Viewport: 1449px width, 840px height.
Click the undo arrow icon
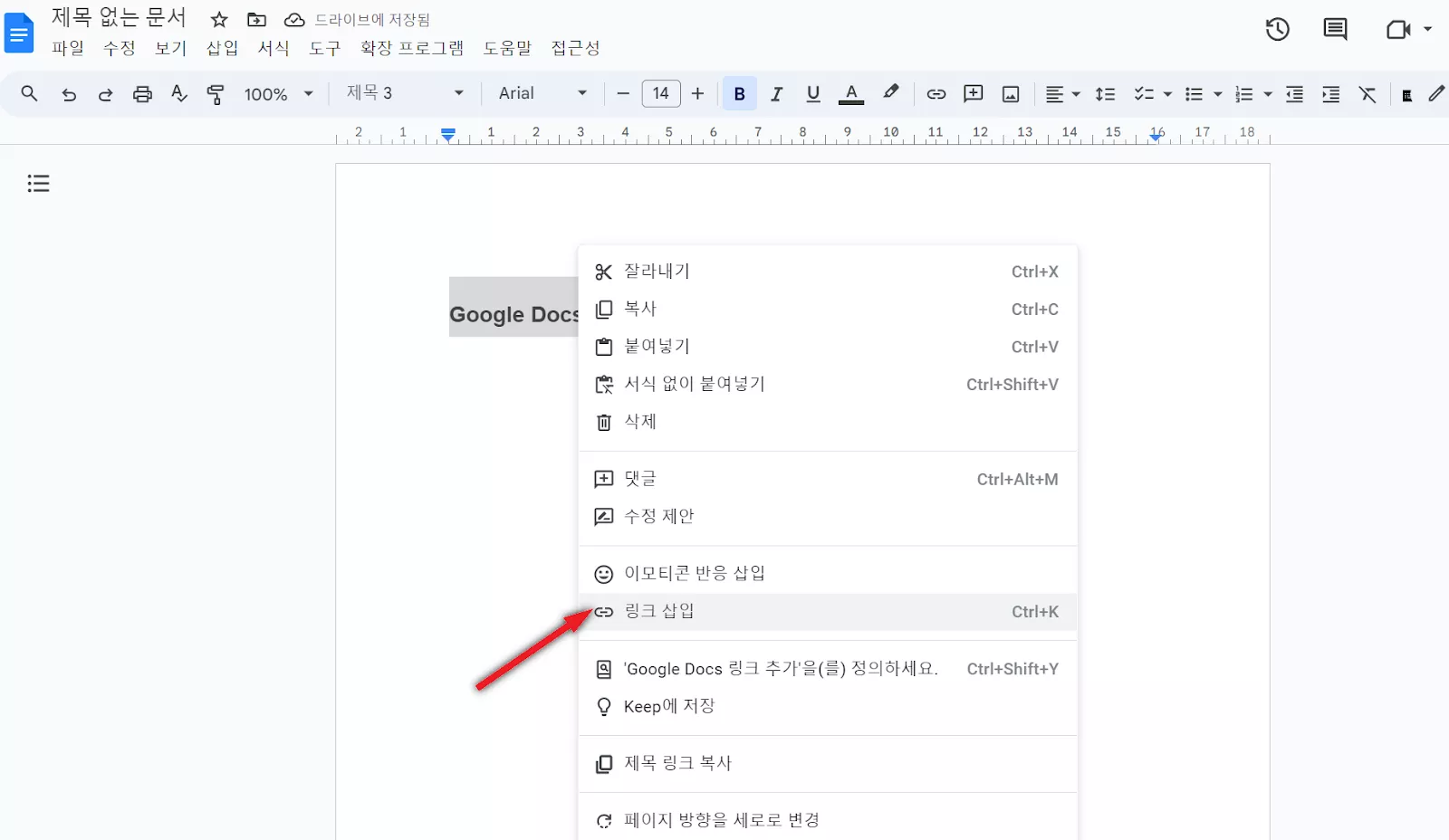[x=69, y=94]
